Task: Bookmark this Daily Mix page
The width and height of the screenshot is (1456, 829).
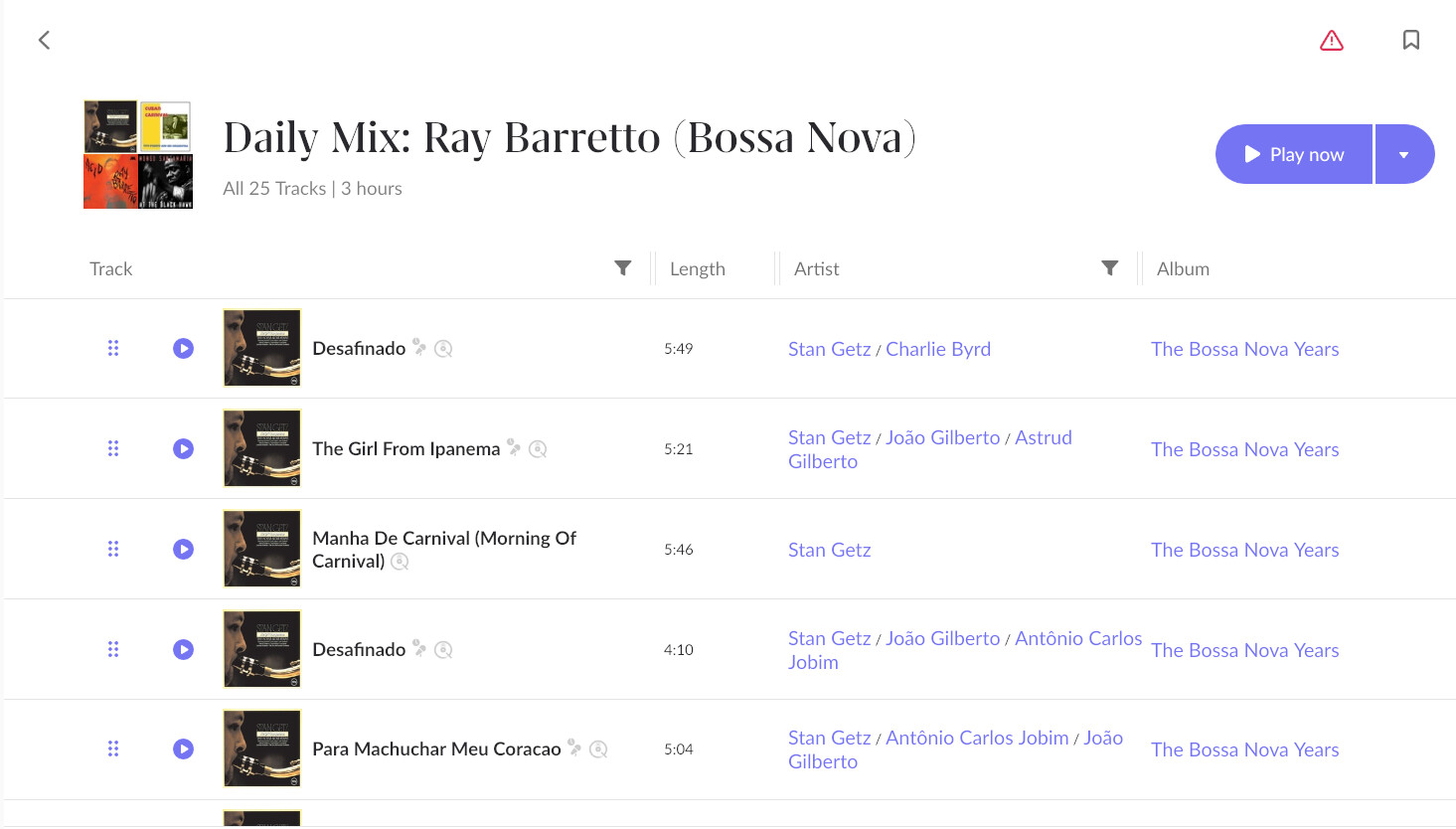Action: [x=1411, y=40]
